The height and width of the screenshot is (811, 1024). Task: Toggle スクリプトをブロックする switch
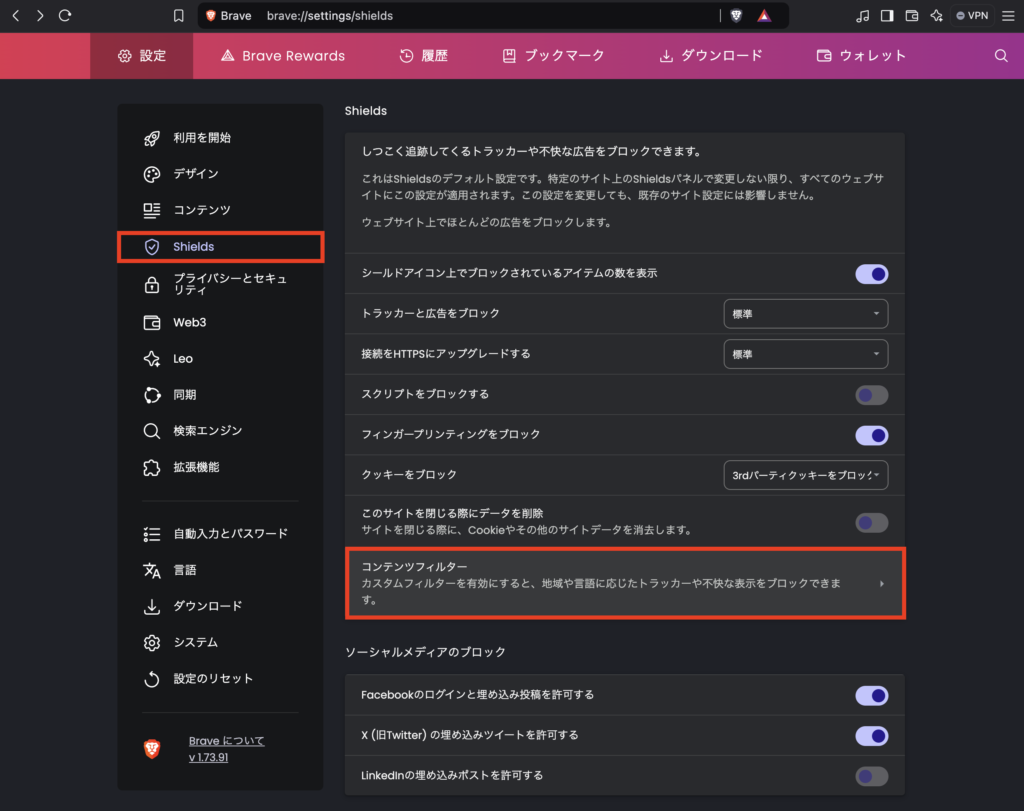point(872,395)
